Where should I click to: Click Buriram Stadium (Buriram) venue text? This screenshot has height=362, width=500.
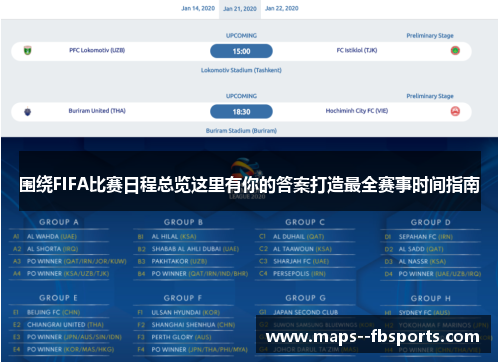click(241, 131)
